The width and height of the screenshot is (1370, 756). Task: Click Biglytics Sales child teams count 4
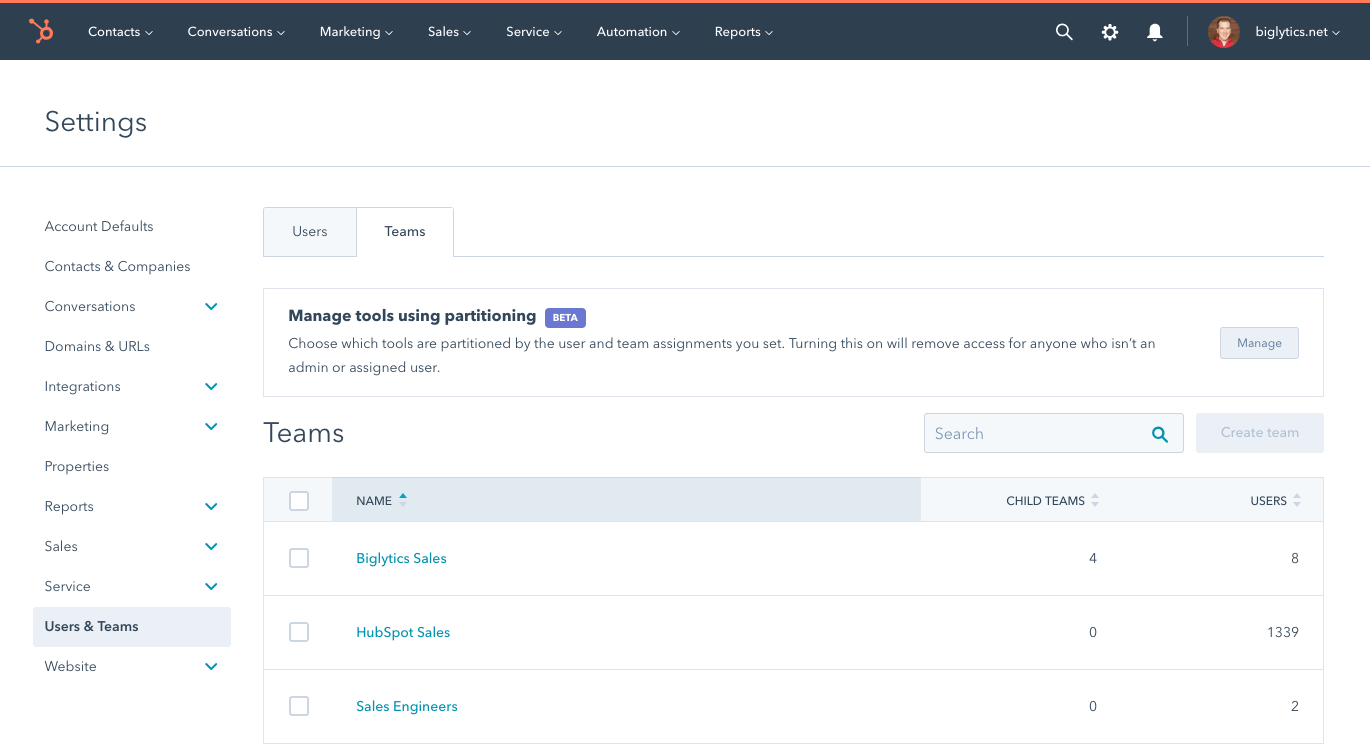tap(1093, 558)
